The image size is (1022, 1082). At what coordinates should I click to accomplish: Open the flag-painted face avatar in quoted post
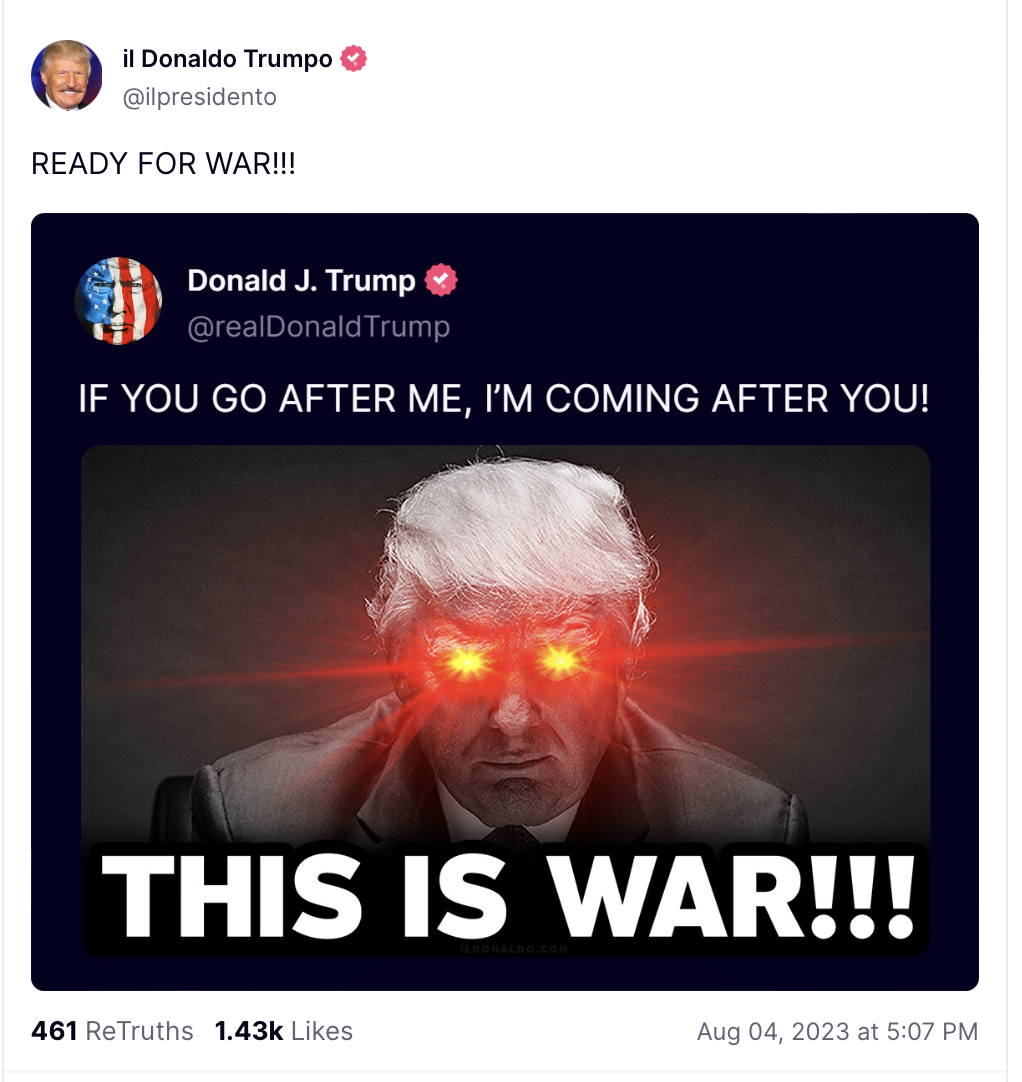[x=118, y=301]
